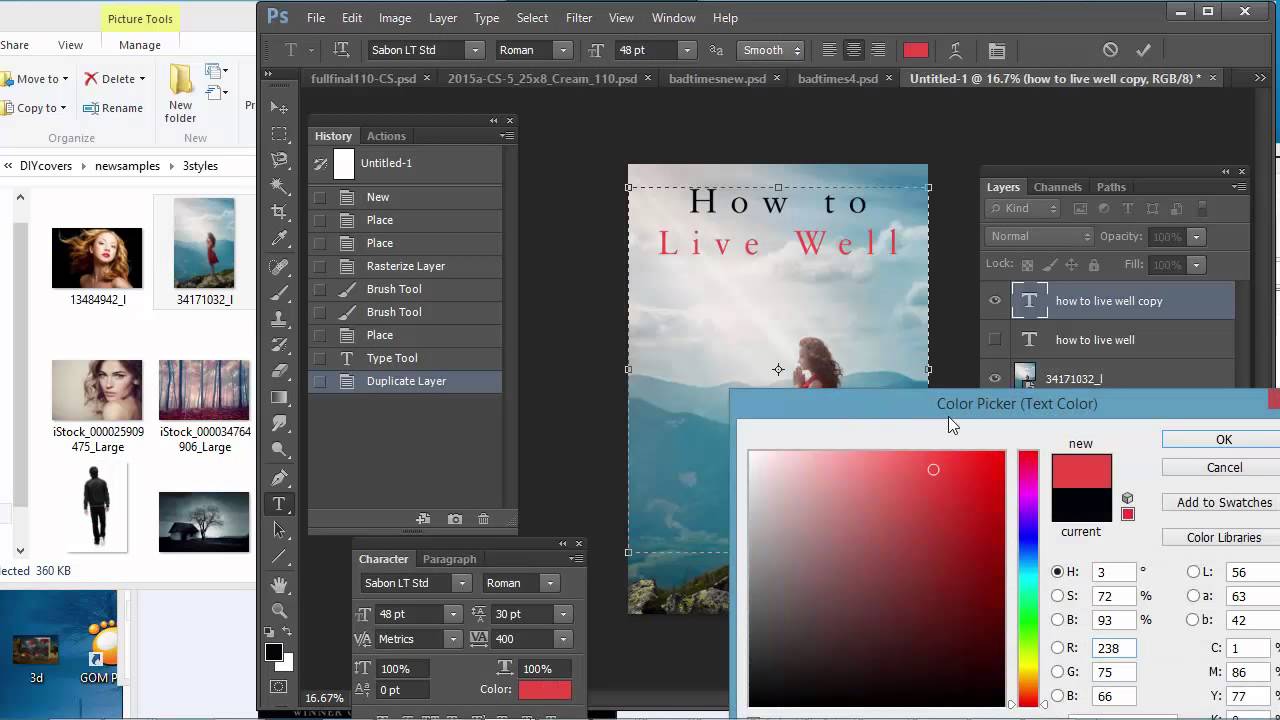Show the 'how to live well' layer
This screenshot has width=1280, height=720.
(x=994, y=340)
